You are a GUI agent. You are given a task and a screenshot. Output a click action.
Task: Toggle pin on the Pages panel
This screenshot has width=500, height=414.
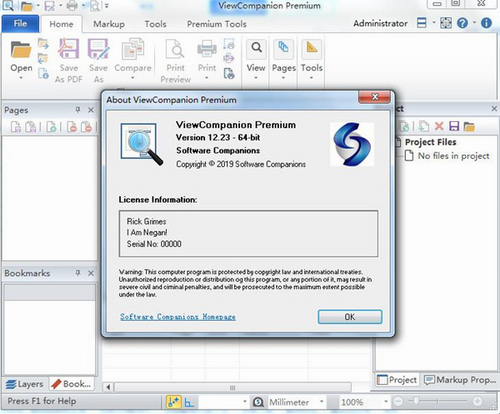click(x=78, y=110)
